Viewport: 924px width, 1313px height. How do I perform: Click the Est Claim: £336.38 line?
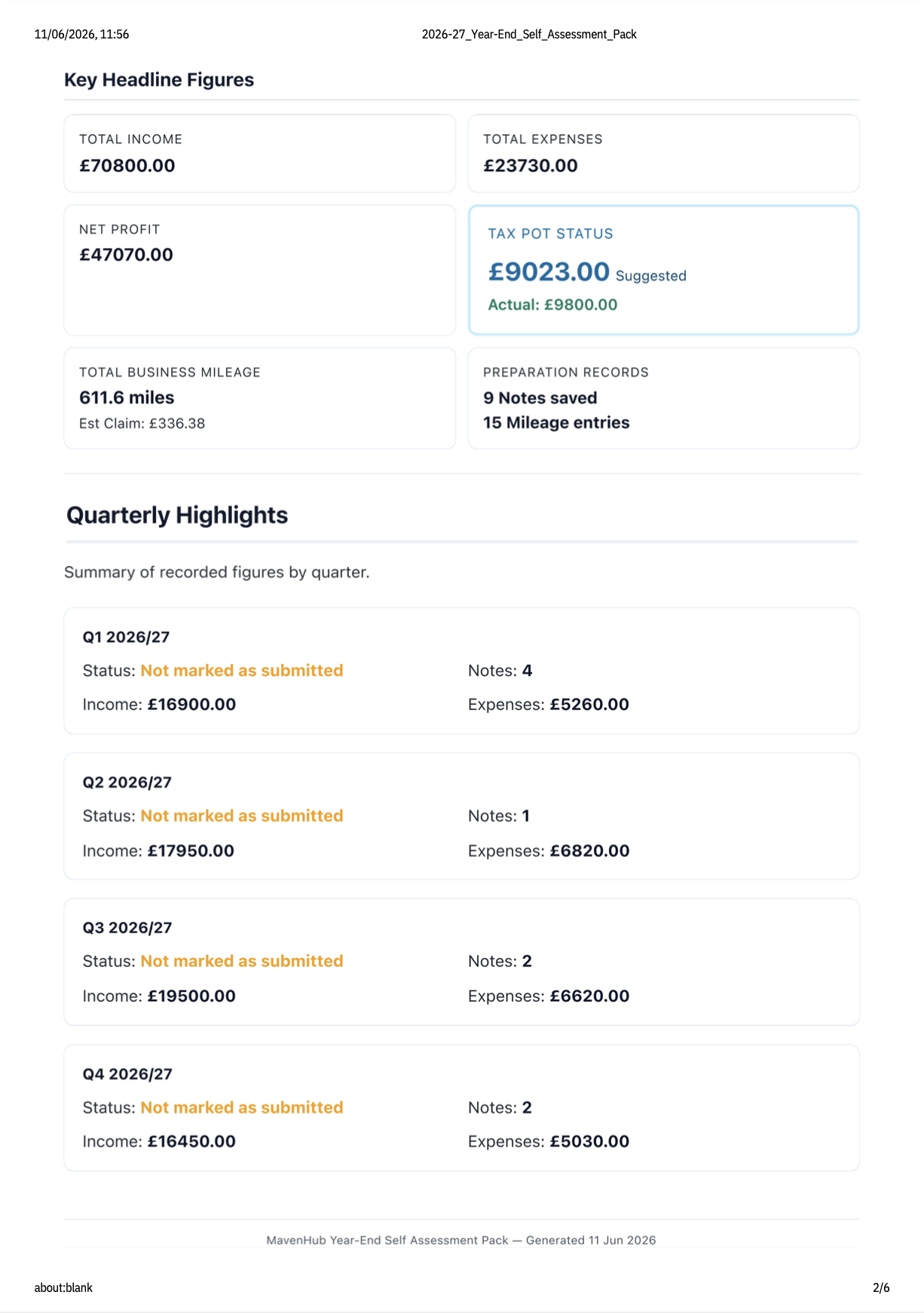142,424
